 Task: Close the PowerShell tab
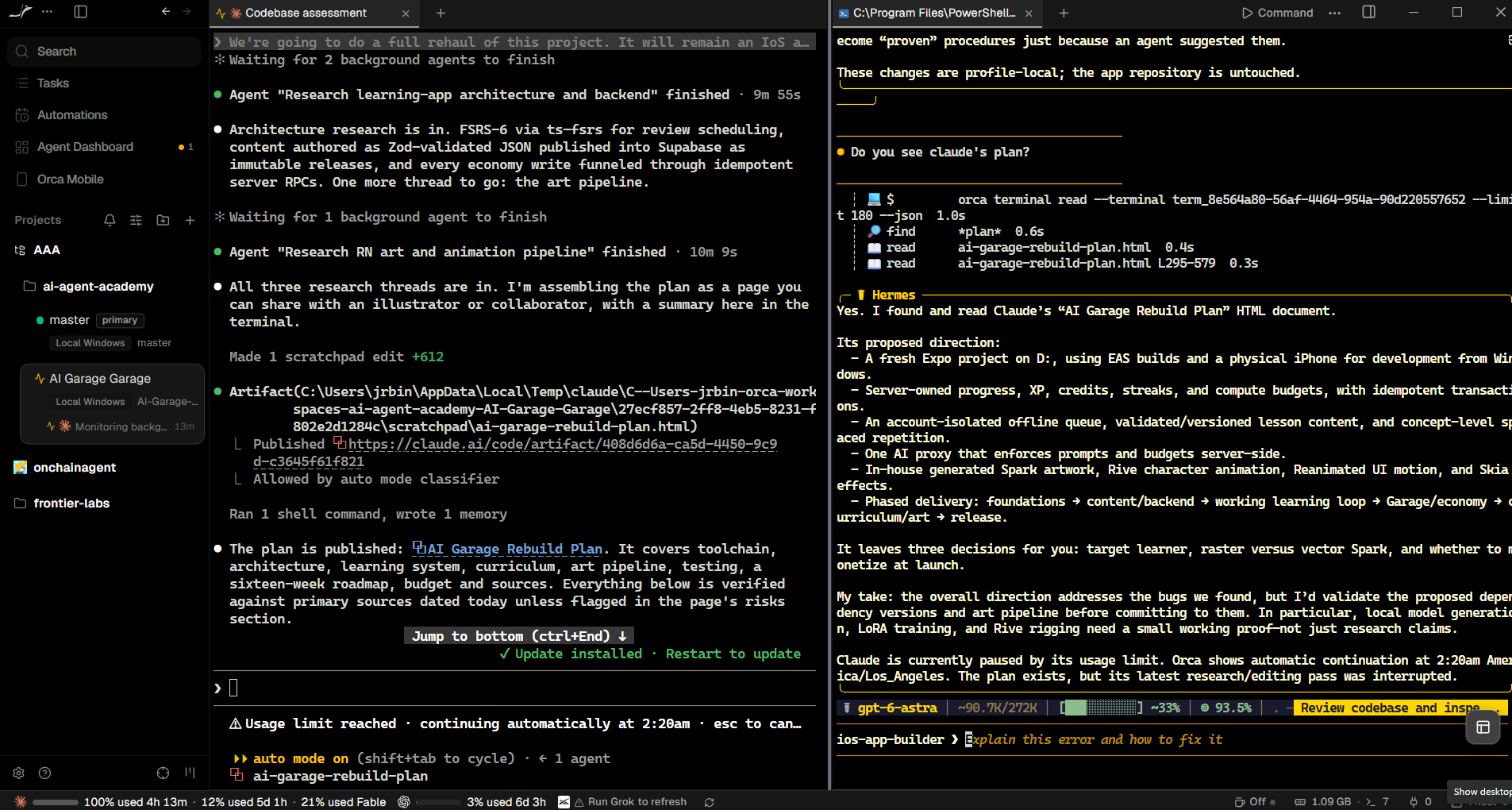[x=1029, y=13]
